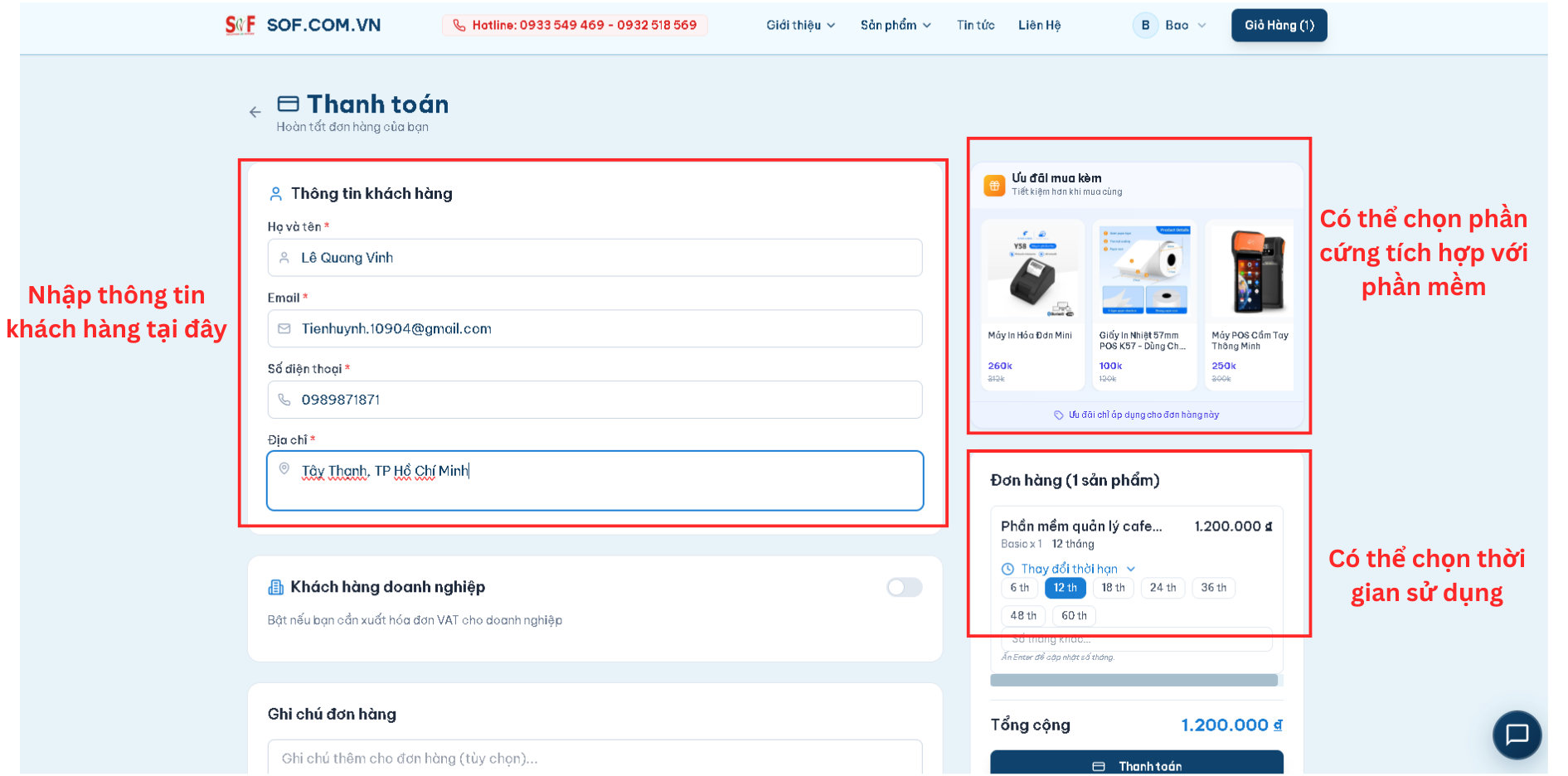Click the Đơn hàng (1 sản phẩm) heading
This screenshot has height=776, width=1568.
[1075, 481]
